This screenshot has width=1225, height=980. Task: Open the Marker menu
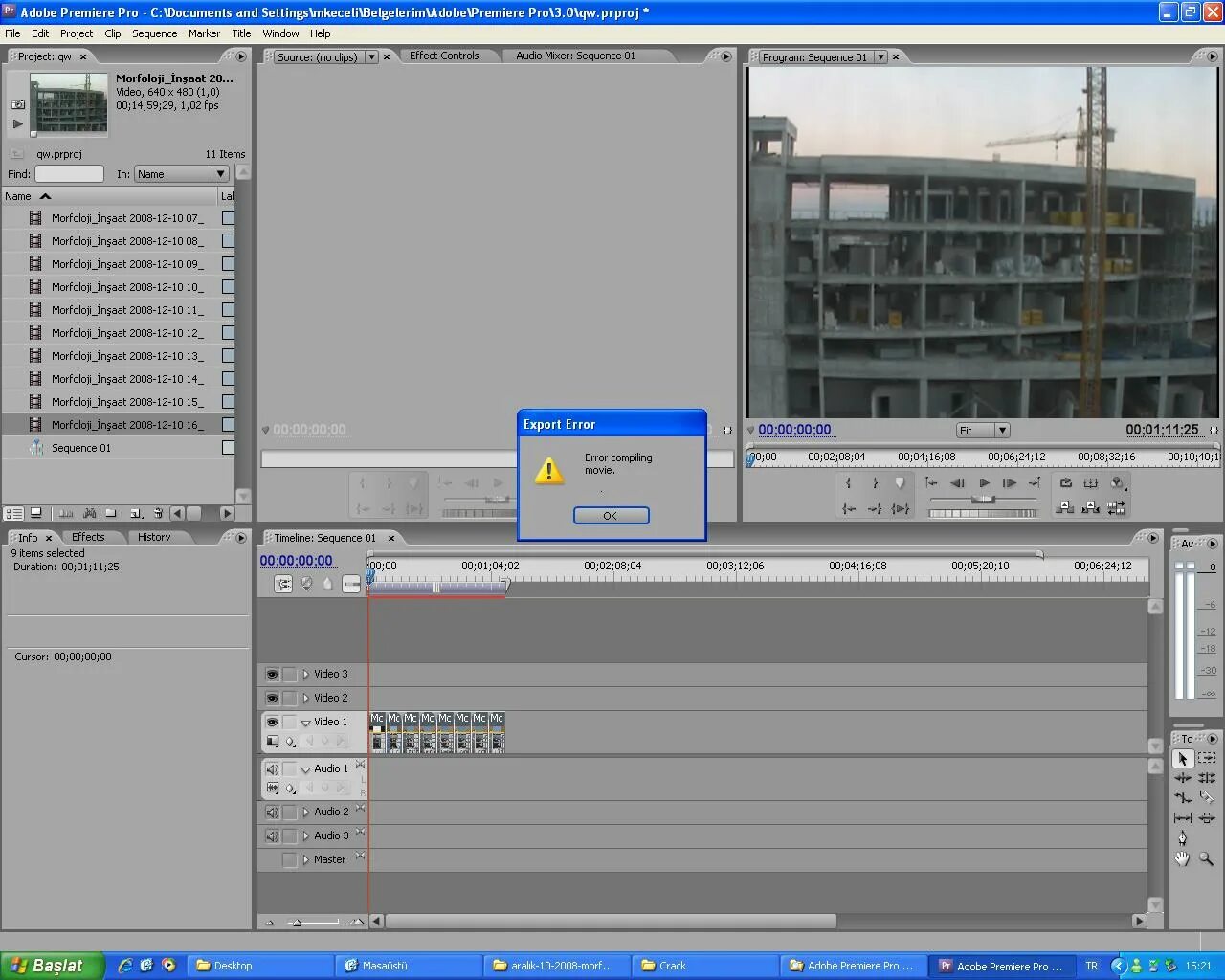pyautogui.click(x=204, y=33)
